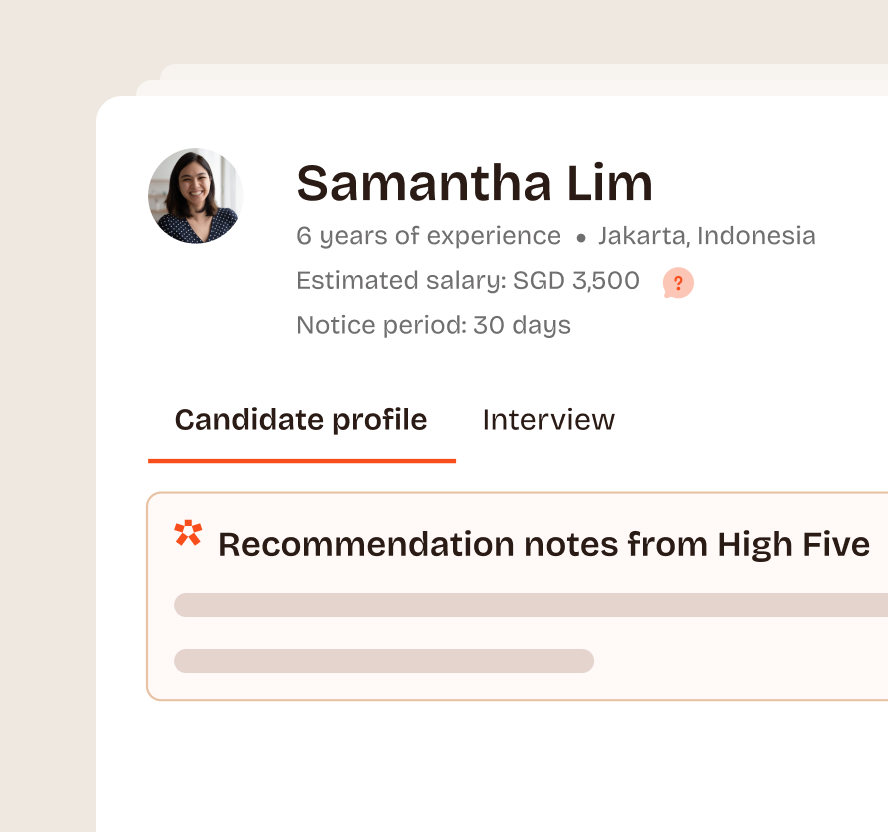This screenshot has height=832, width=888.
Task: Click the beige background margin on the left
Action: (x=47, y=450)
